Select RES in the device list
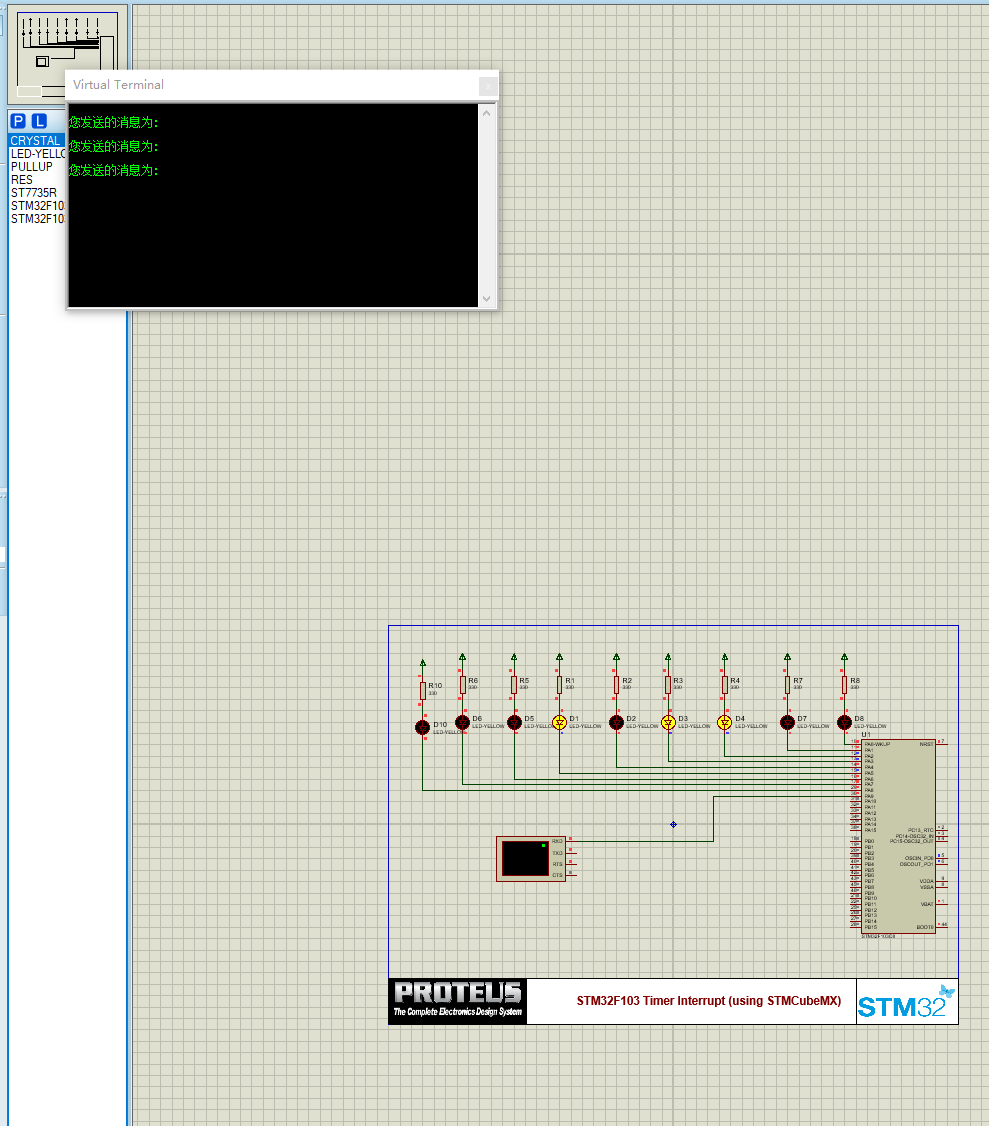Screen dimensions: 989x1126 [37, 180]
